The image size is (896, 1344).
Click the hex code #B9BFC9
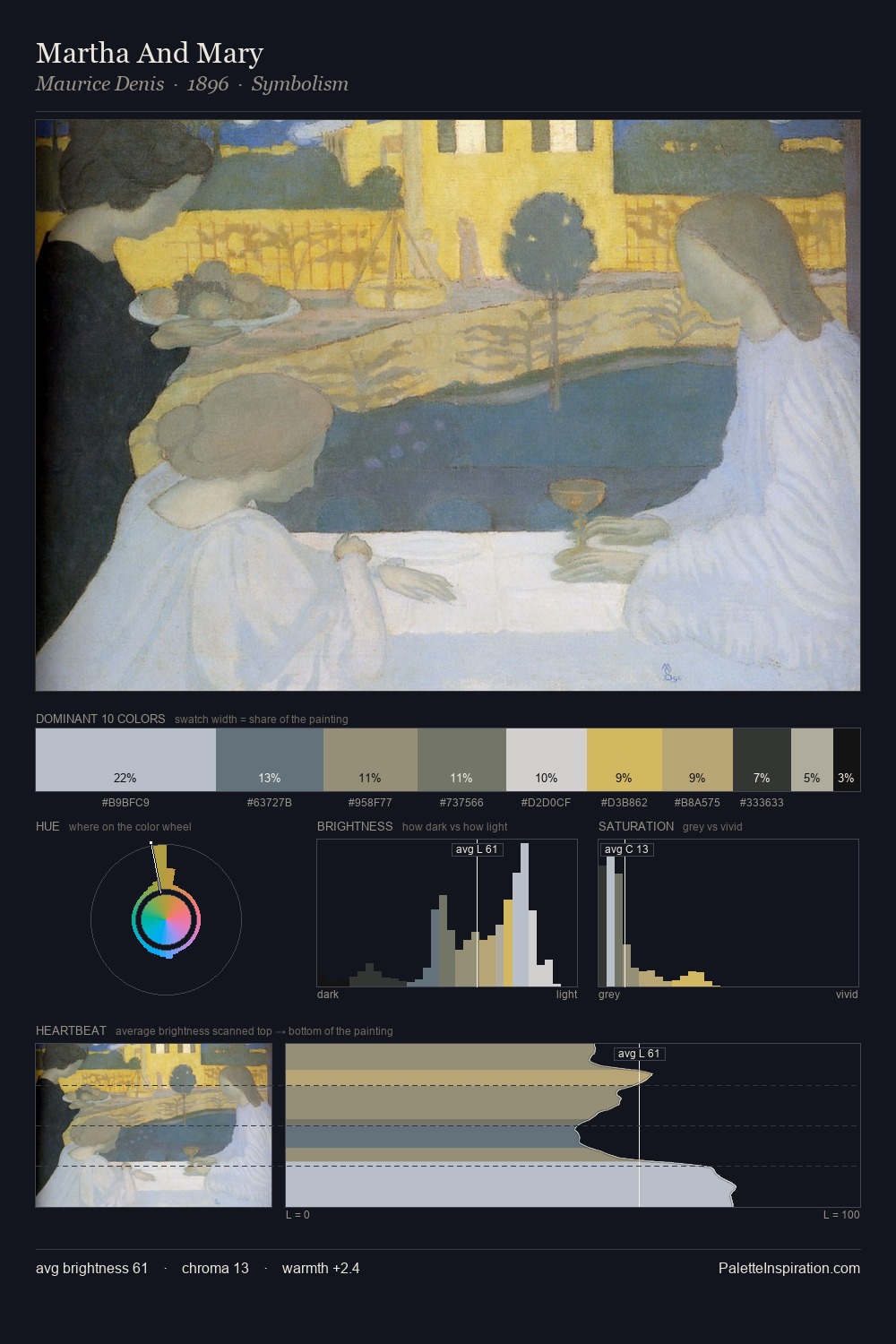(x=125, y=803)
